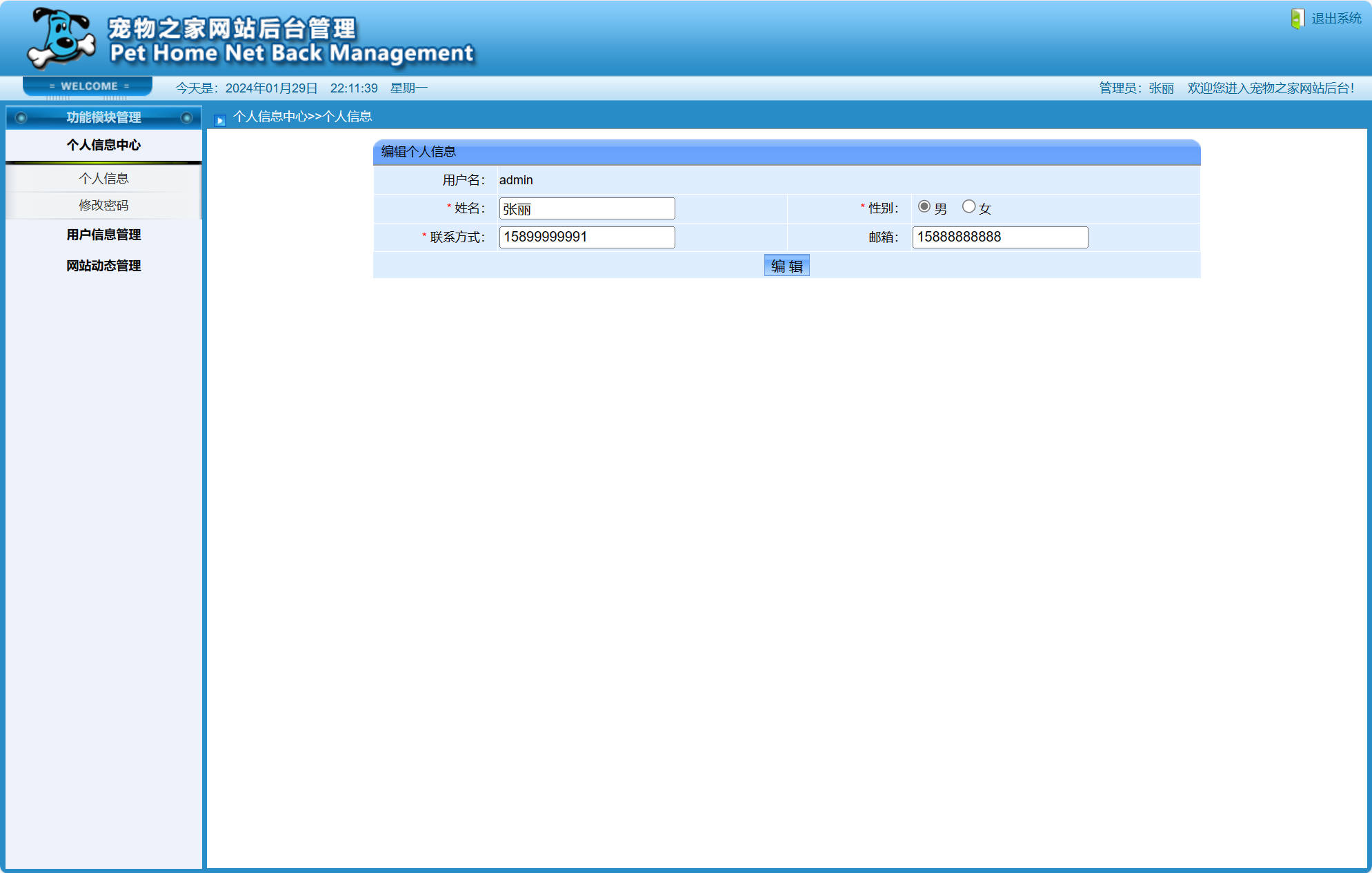Click the 编辑个人信息 panel header
The width and height of the screenshot is (1372, 873).
(x=419, y=152)
